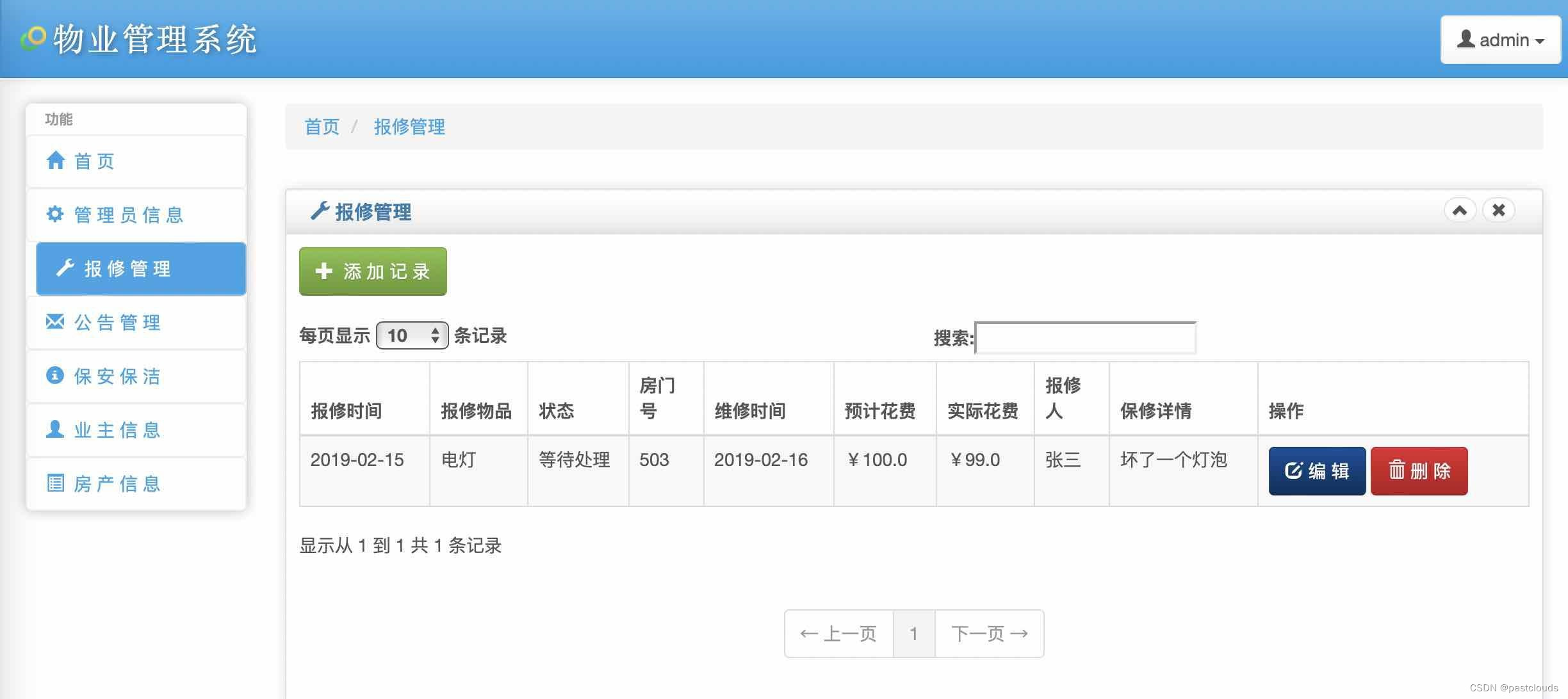
Task: Open the records-per-page selector showing 10
Action: [x=412, y=335]
